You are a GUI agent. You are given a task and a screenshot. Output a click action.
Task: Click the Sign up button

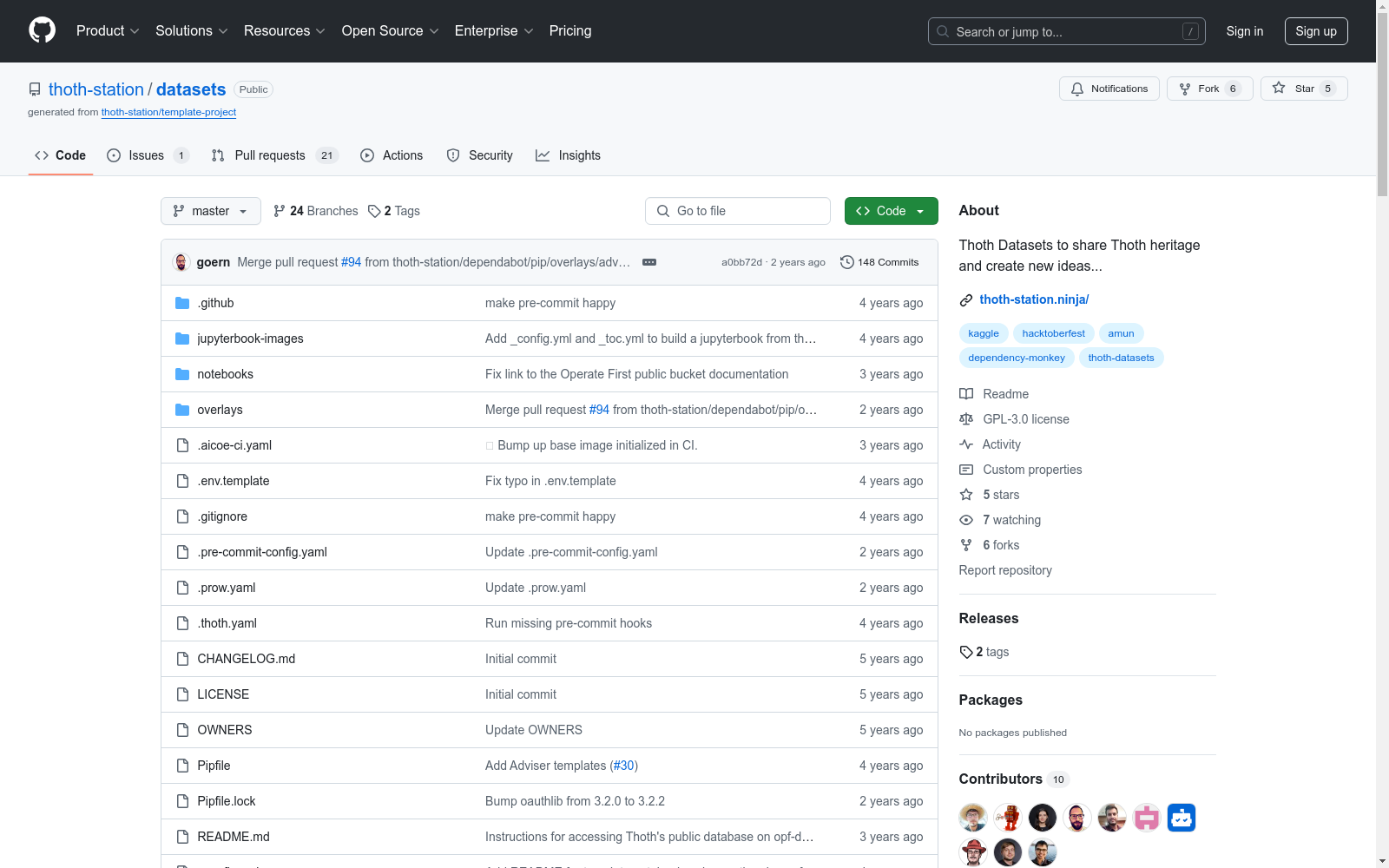1316,31
